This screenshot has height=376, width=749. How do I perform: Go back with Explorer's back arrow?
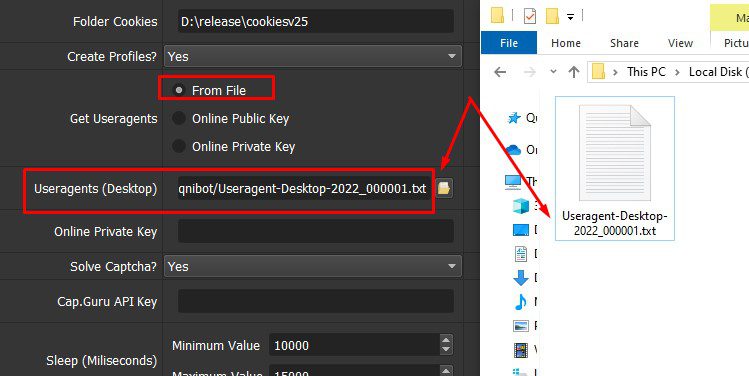click(x=500, y=72)
